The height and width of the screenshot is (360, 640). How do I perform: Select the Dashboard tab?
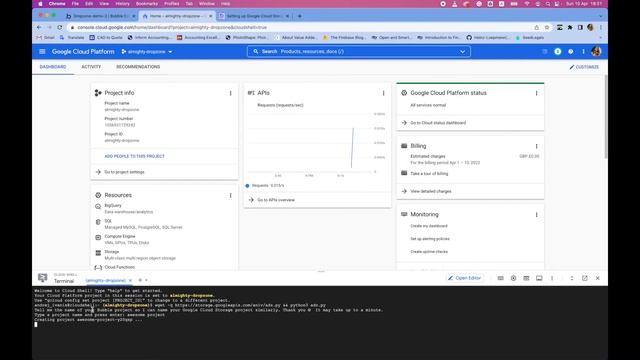53,67
